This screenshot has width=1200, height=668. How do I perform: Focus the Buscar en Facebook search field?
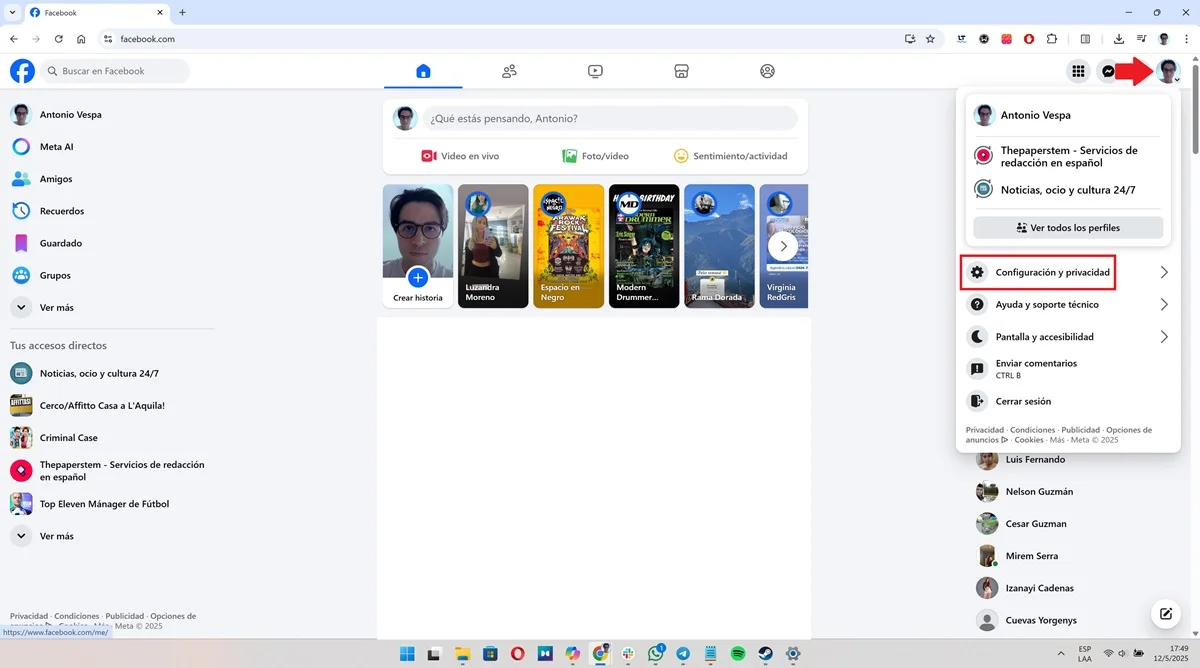tap(115, 71)
